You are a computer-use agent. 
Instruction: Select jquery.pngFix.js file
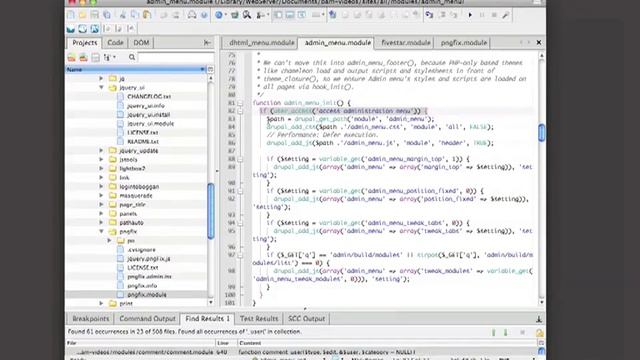[149, 258]
